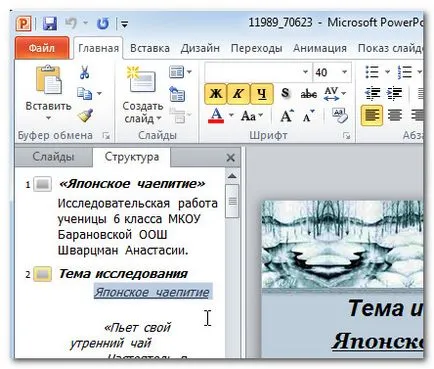The width and height of the screenshot is (434, 369).
Task: Click the Undo arrow in Quick Access
Action: [x=71, y=24]
